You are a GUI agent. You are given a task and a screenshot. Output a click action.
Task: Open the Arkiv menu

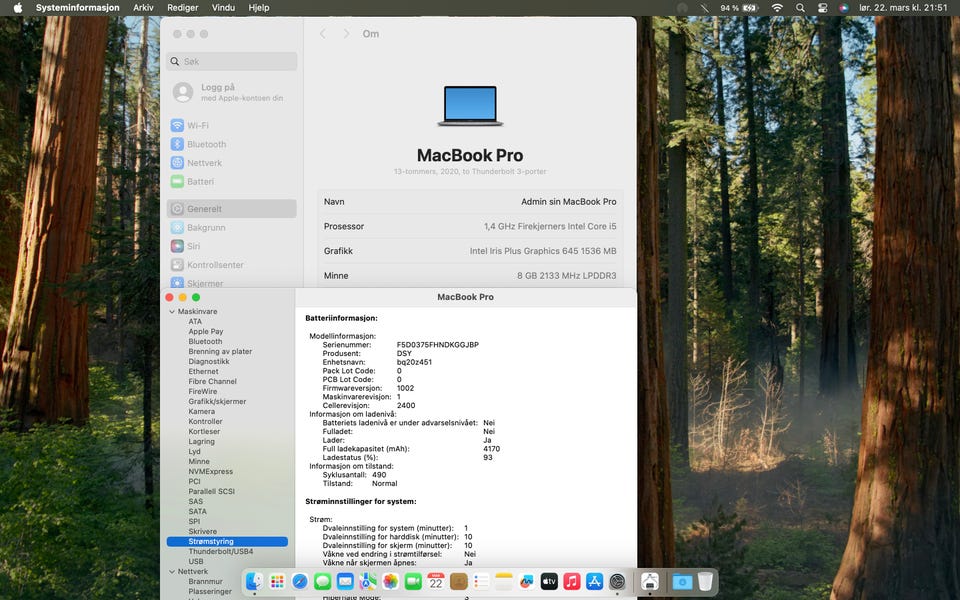tap(143, 8)
